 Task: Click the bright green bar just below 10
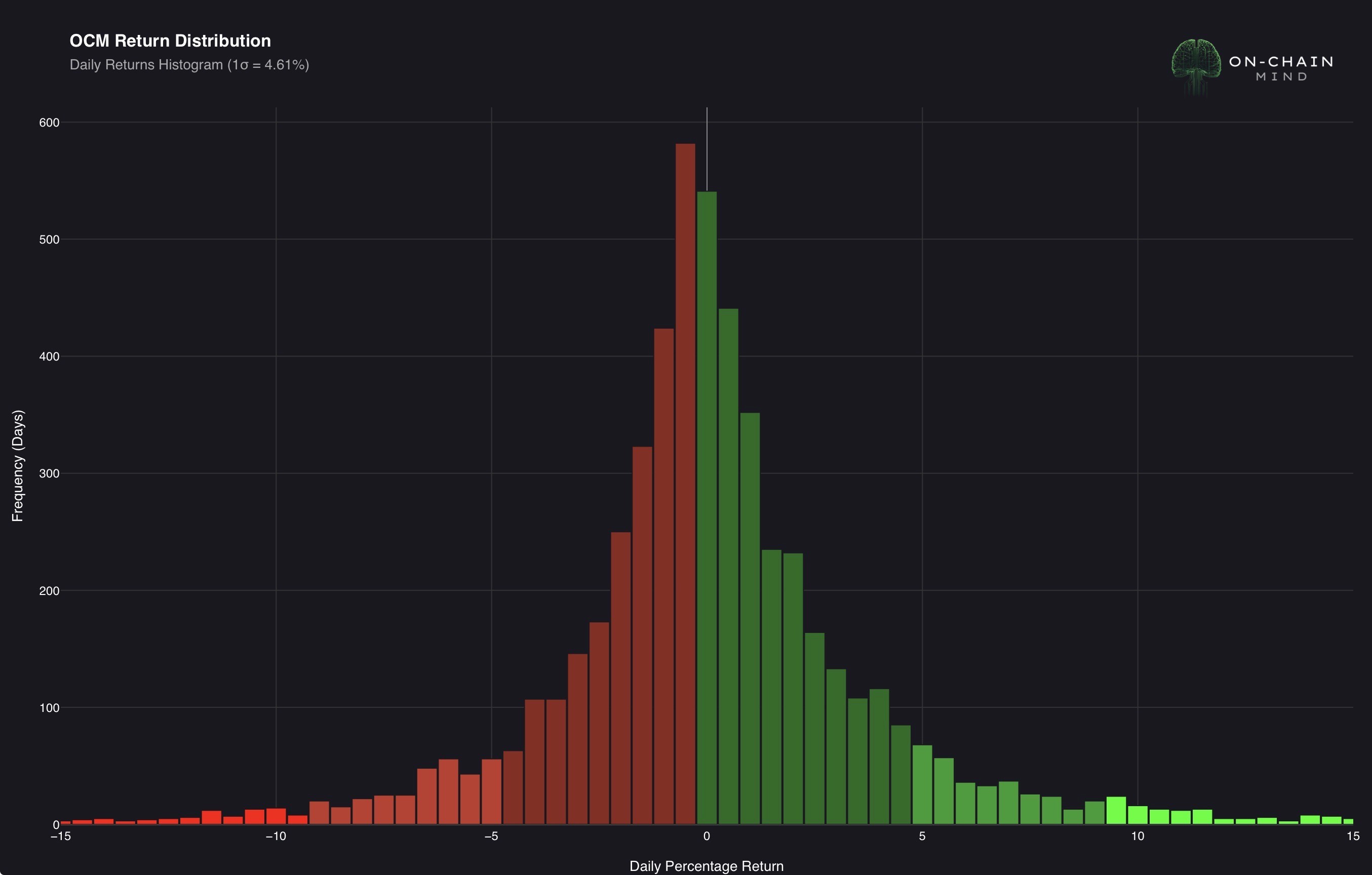tap(1116, 811)
